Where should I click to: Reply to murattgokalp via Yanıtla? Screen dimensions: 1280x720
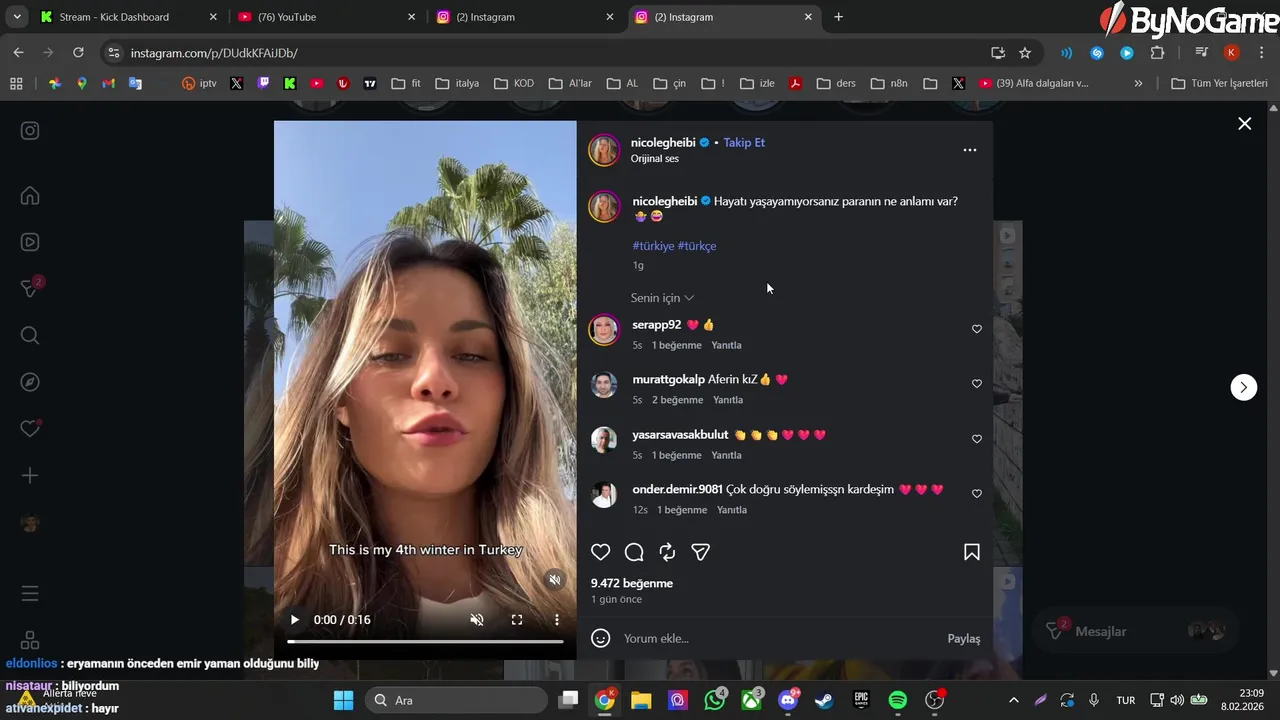(x=728, y=400)
